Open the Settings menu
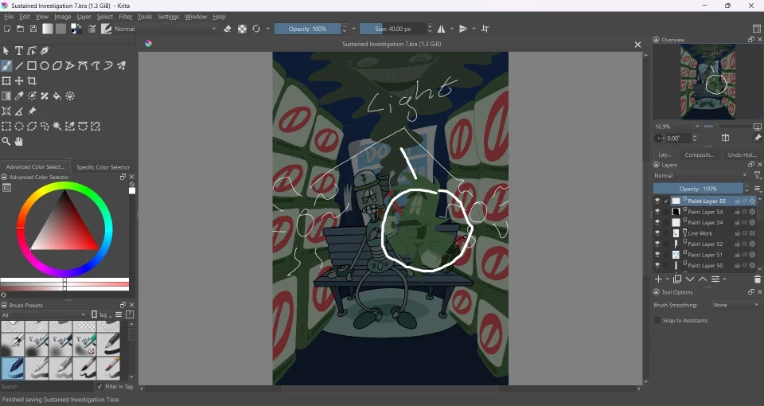The image size is (764, 406). point(168,17)
